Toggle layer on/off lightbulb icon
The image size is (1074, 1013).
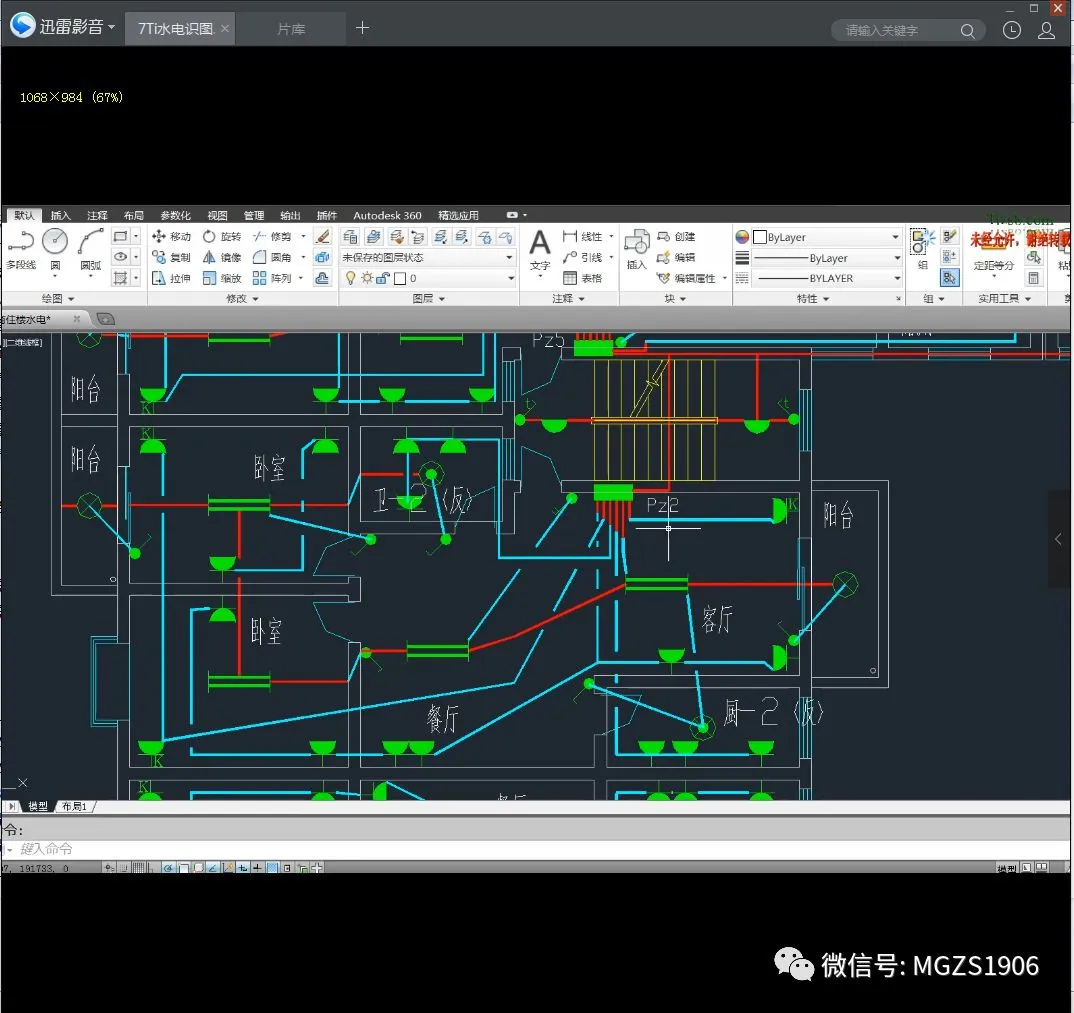pos(351,278)
